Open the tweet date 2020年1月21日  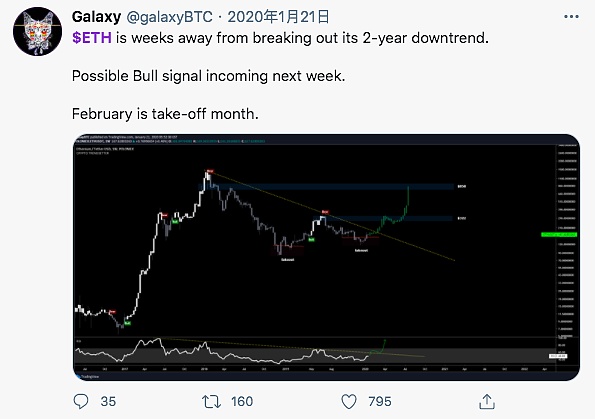tap(278, 17)
